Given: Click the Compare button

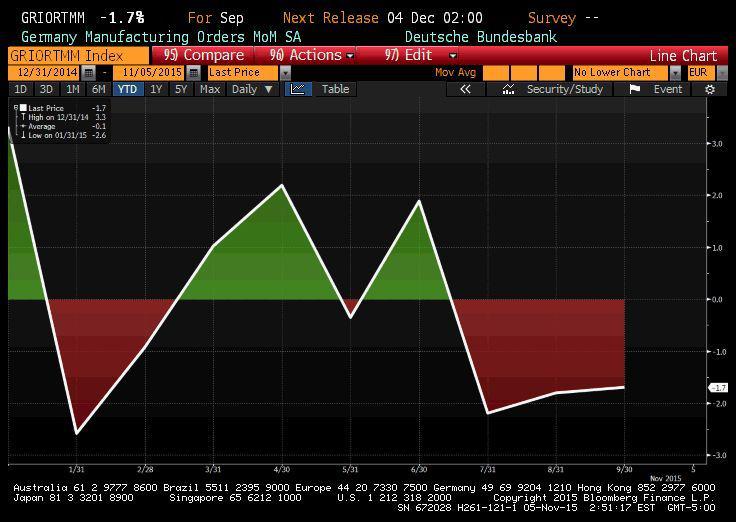Looking at the screenshot, I should coord(203,55).
